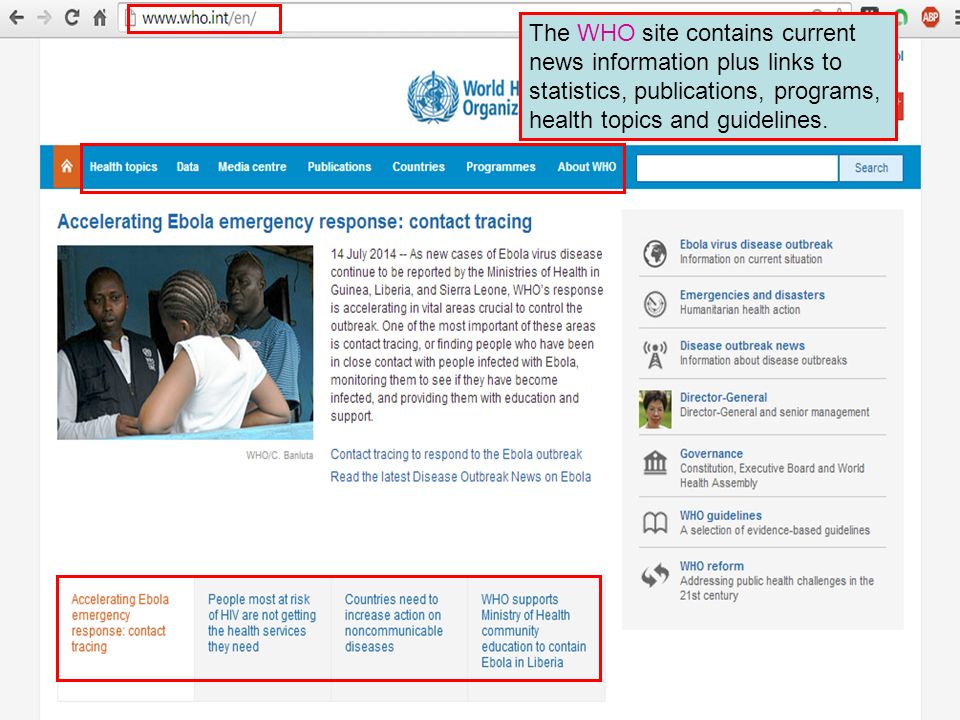
Task: Click the site search text box
Action: click(x=737, y=168)
